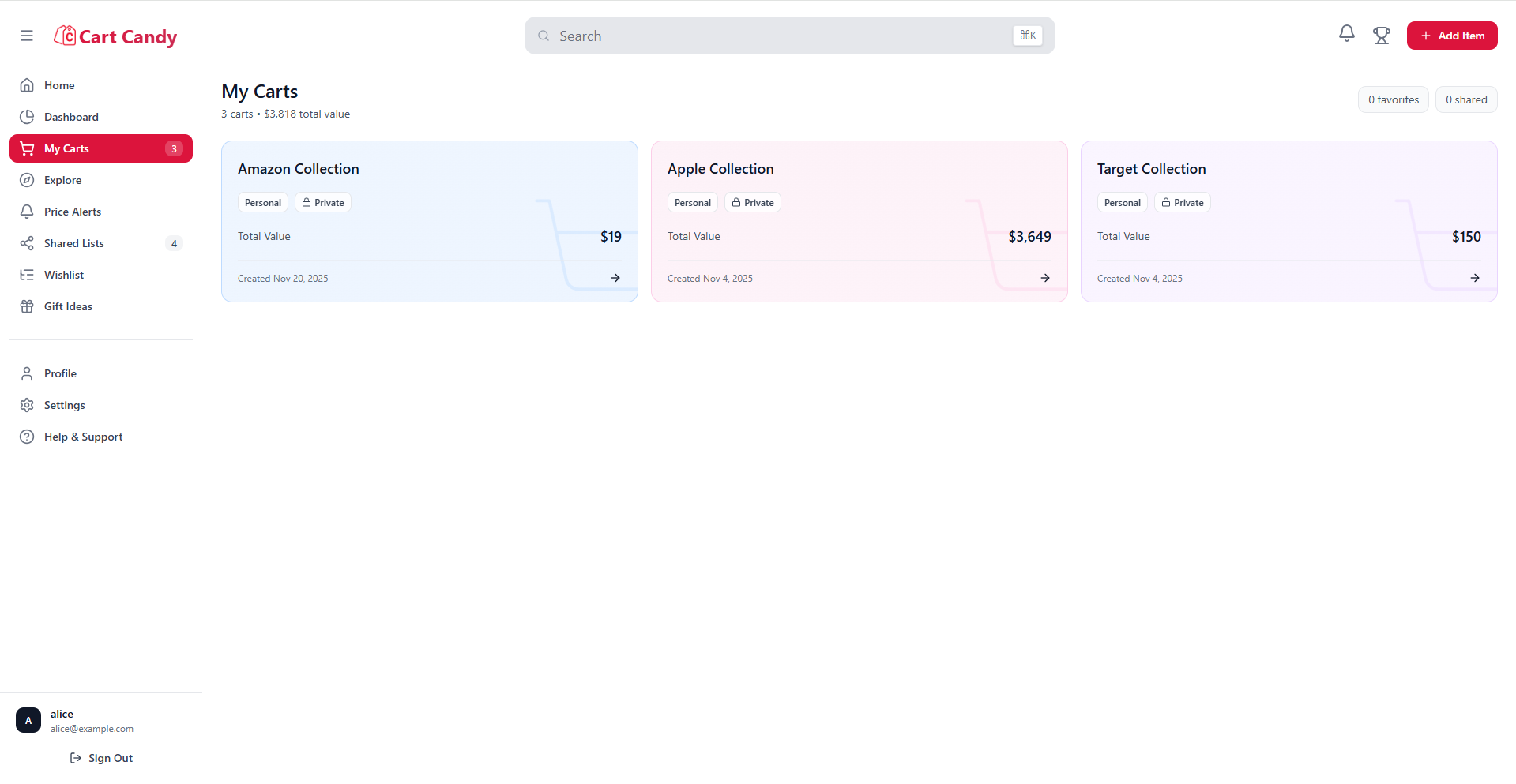1516x784 pixels.
Task: Click the Cart Candy logo icon
Action: (65, 36)
